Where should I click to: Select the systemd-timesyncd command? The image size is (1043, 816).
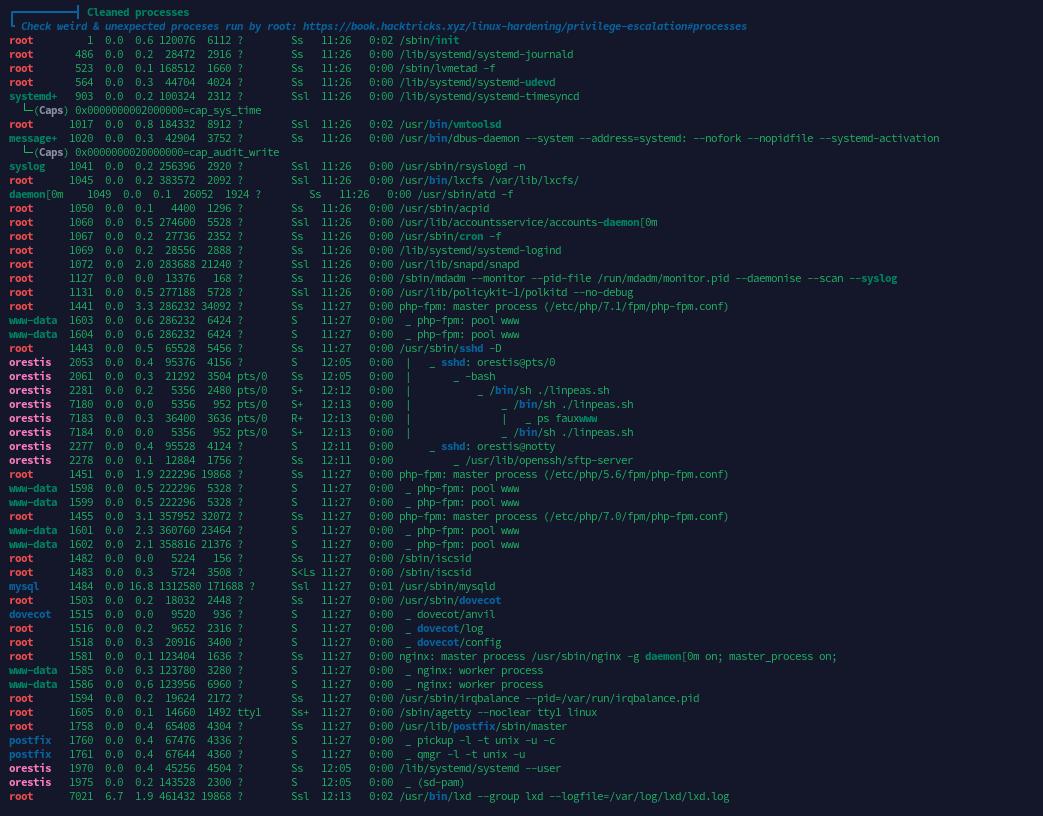tap(489, 96)
